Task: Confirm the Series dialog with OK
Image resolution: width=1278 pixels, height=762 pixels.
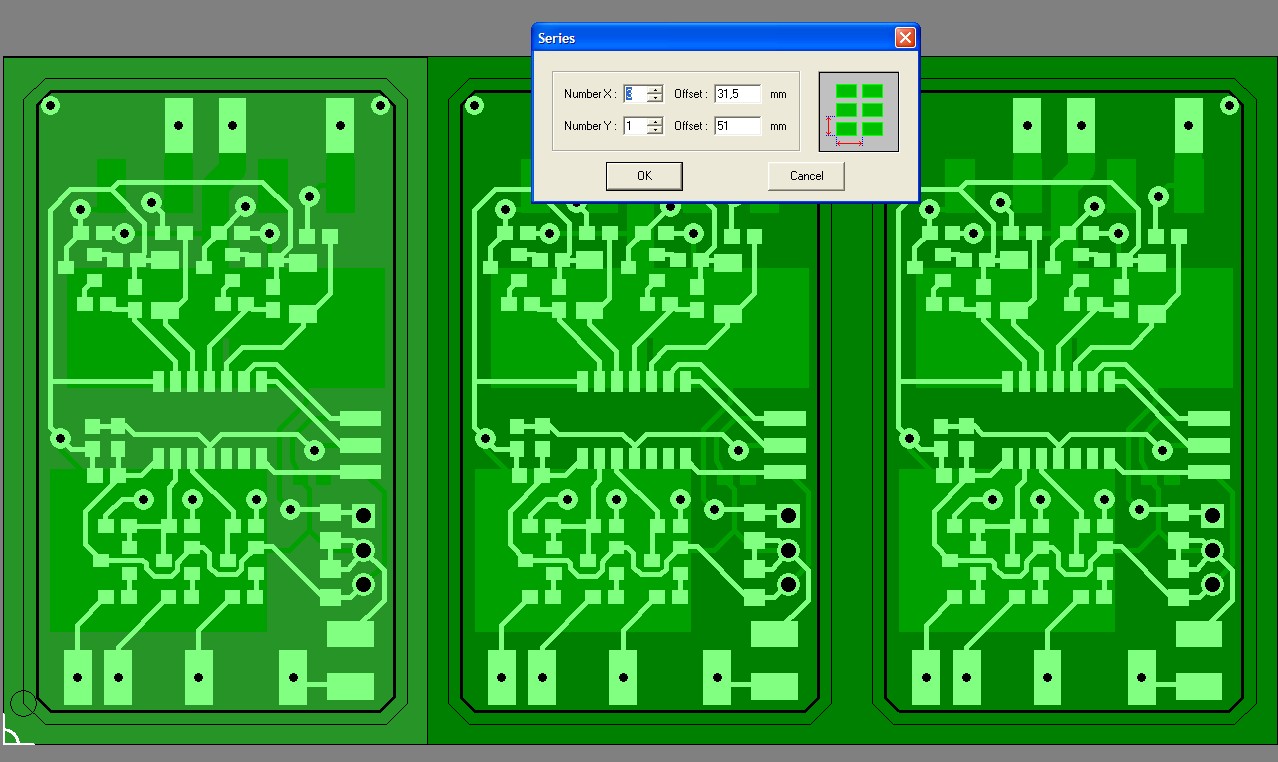Action: click(644, 176)
